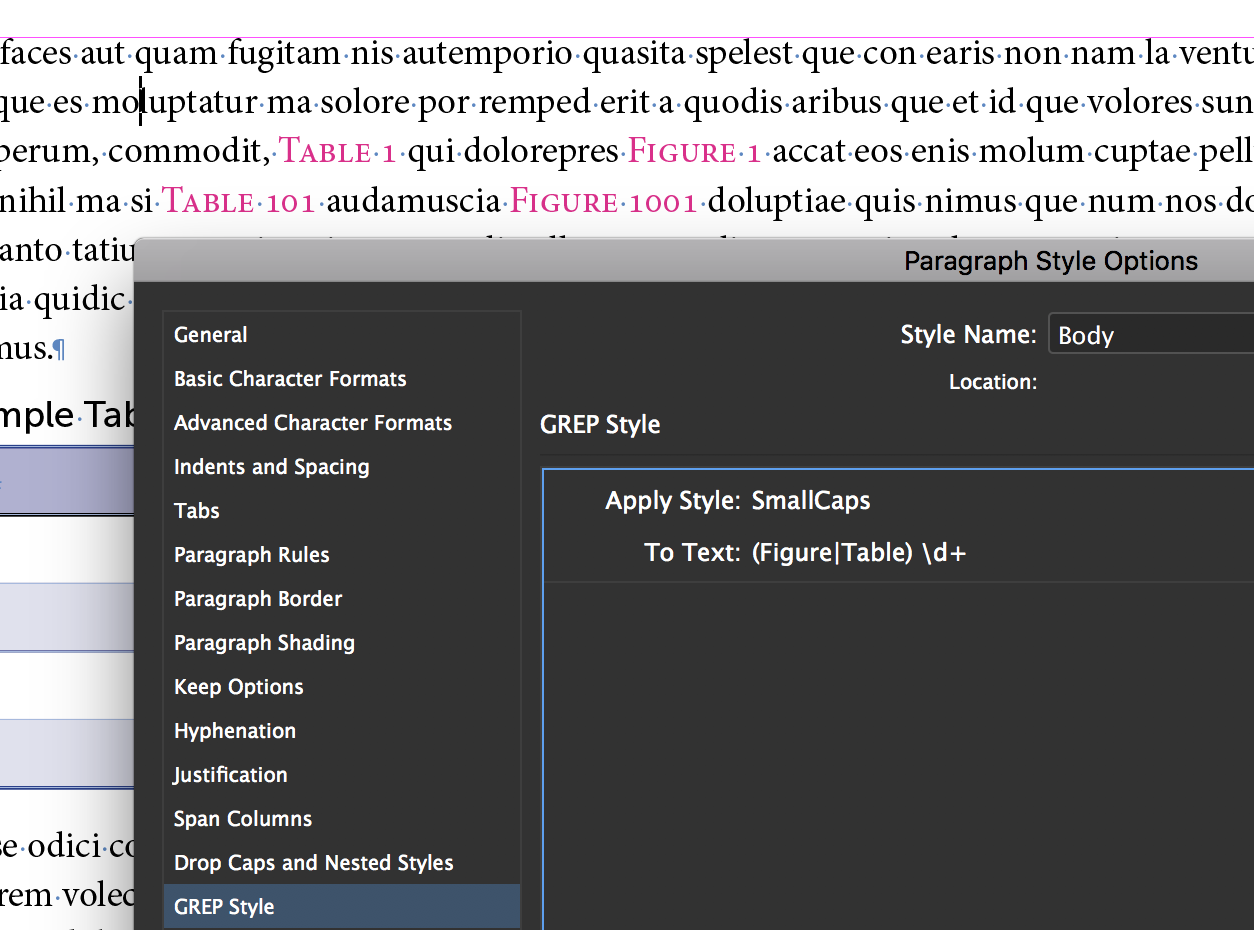This screenshot has height=930, width=1254.
Task: Select Advanced Character Formats in the sidebar
Action: (312, 422)
